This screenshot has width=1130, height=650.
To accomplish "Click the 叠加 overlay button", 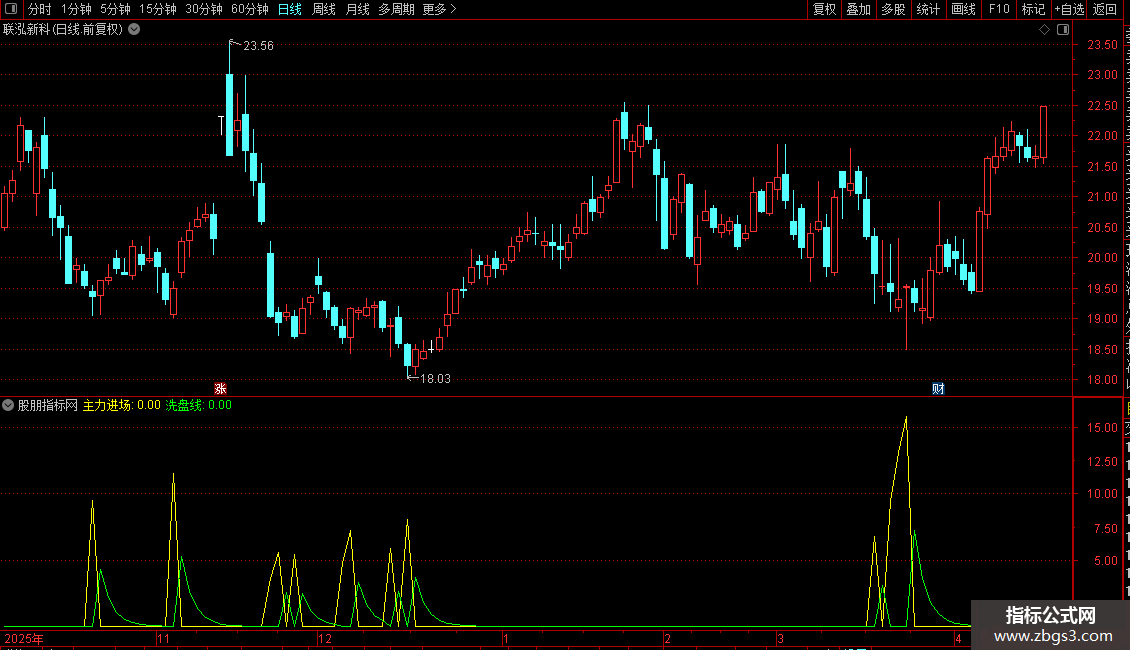I will [859, 9].
